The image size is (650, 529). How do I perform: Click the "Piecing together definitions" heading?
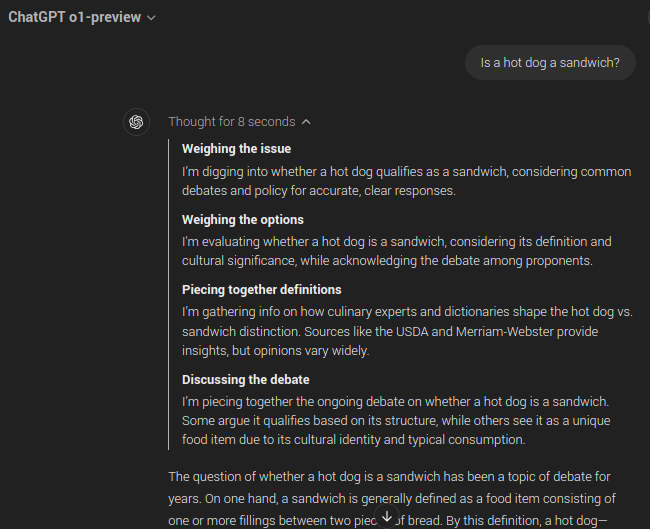(261, 289)
